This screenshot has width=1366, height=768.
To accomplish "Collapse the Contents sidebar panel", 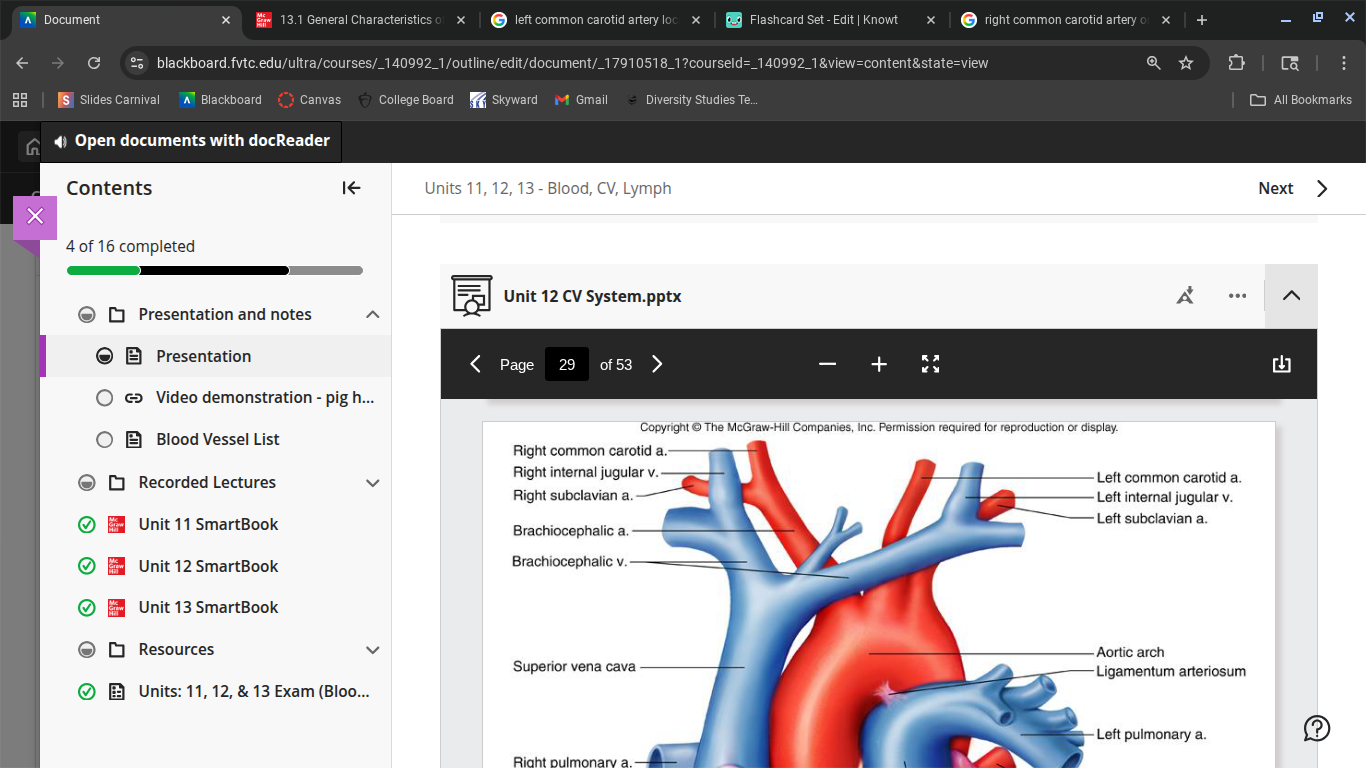I will click(351, 188).
